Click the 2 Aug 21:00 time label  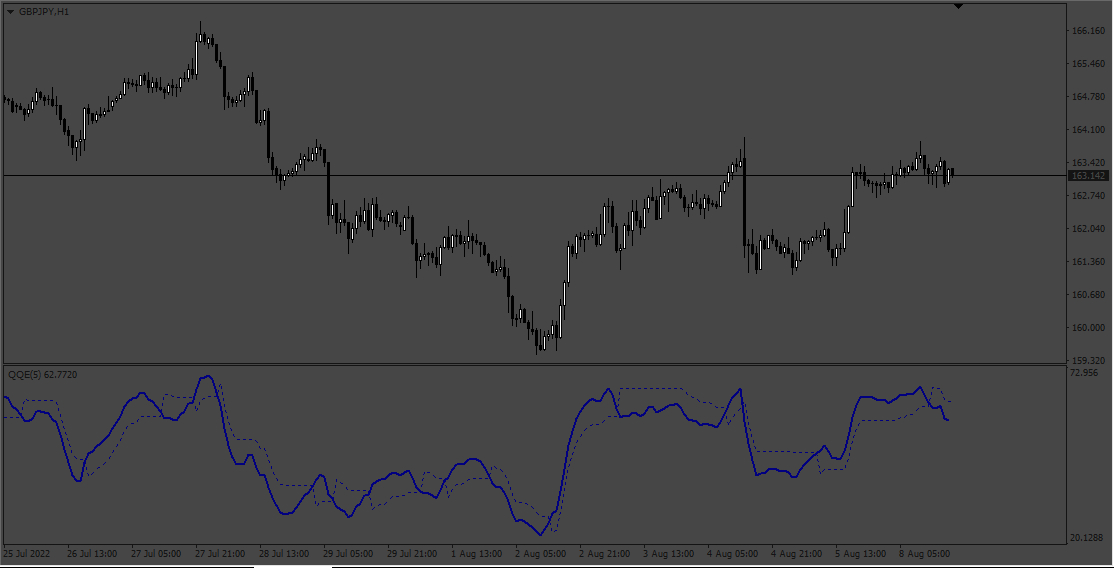(x=604, y=553)
